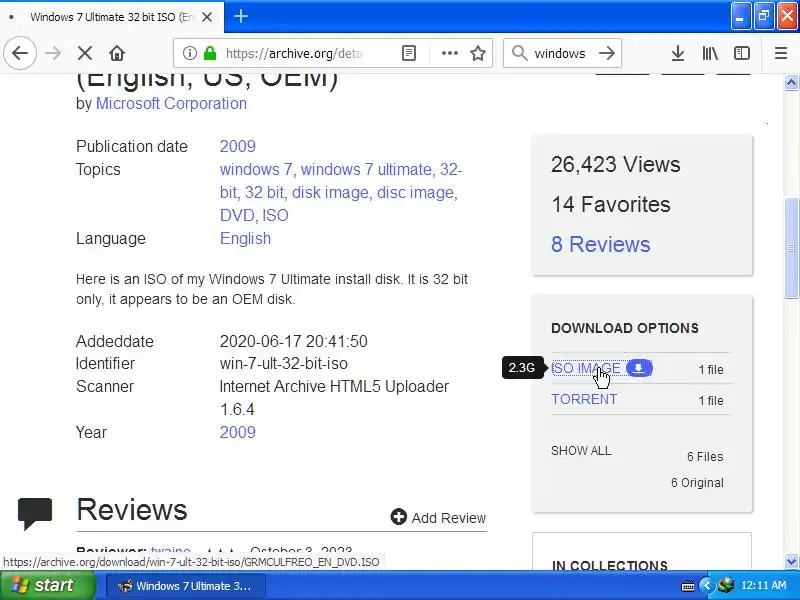Click the forward navigation arrow
The height and width of the screenshot is (600, 800).
coord(53,53)
